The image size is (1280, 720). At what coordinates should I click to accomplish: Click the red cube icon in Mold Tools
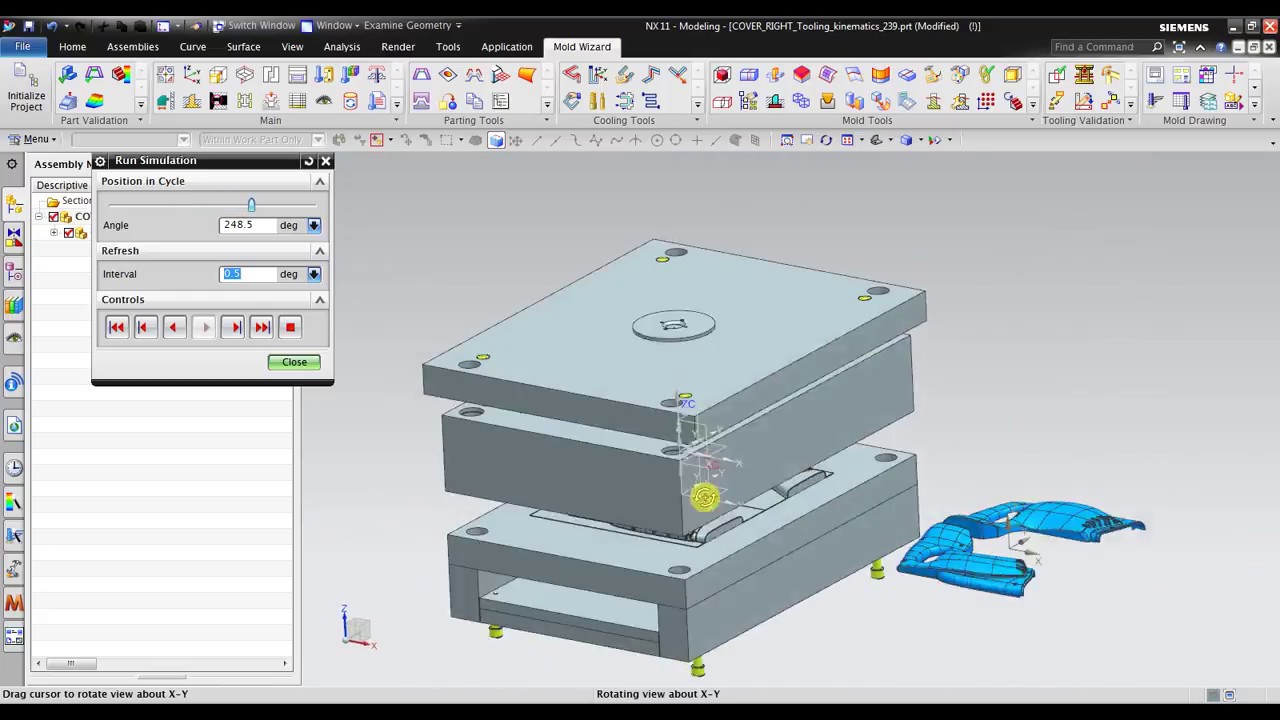point(722,75)
